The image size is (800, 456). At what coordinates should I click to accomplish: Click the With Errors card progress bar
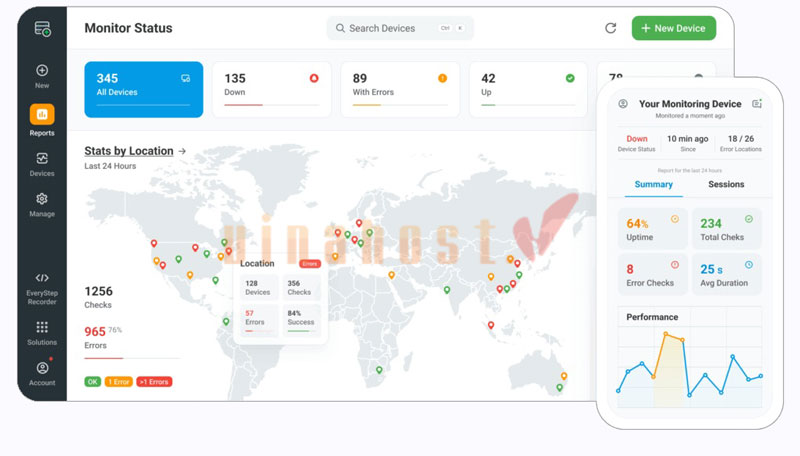coord(400,105)
